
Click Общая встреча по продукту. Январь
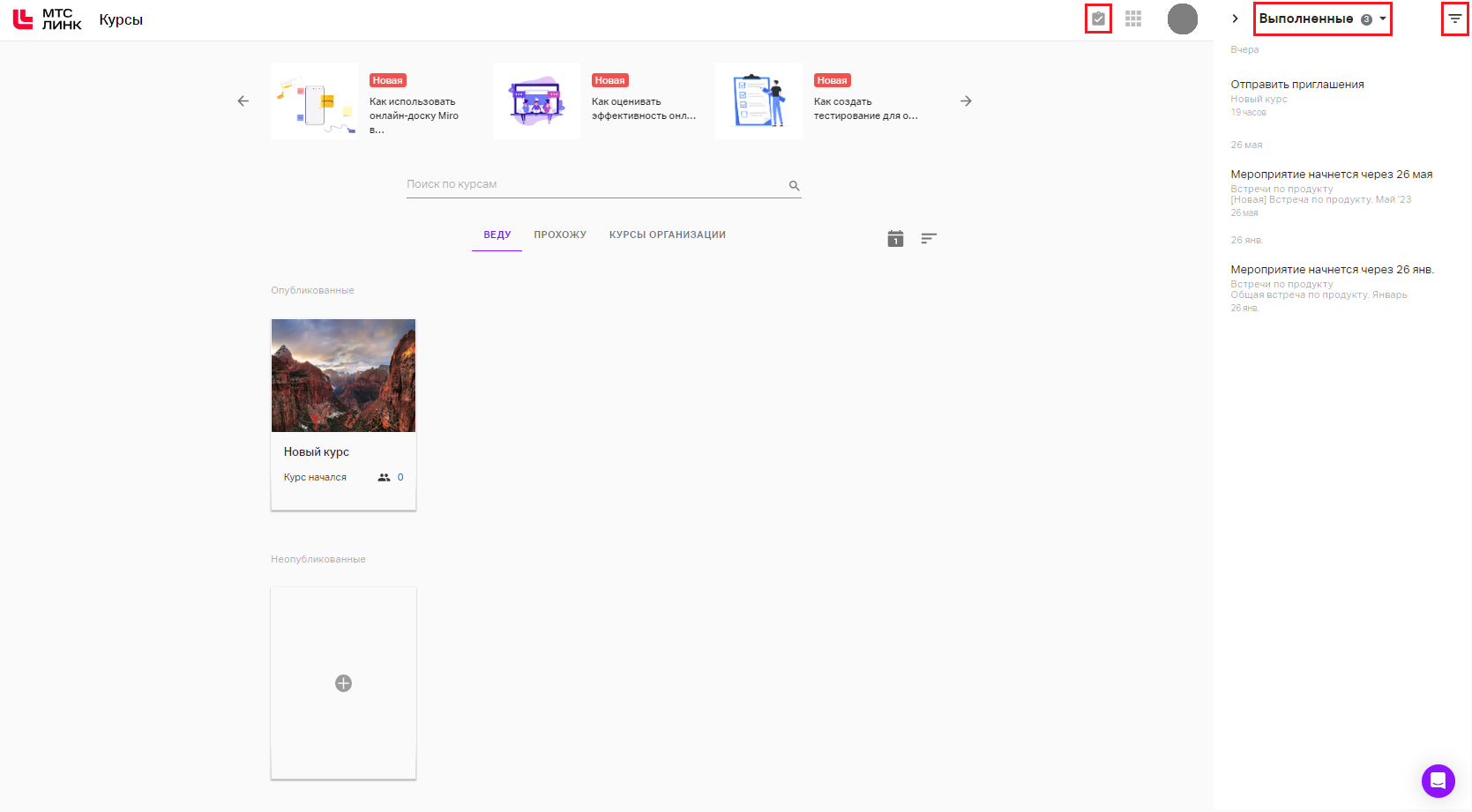coord(1319,294)
